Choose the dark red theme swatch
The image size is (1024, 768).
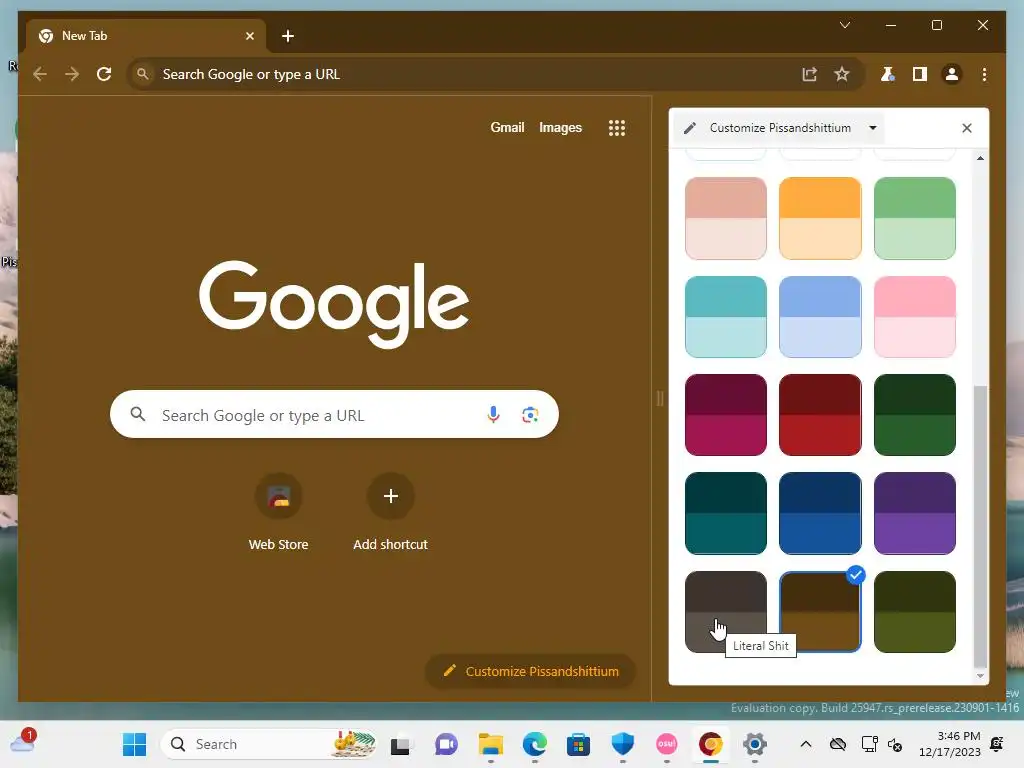pyautogui.click(x=820, y=415)
